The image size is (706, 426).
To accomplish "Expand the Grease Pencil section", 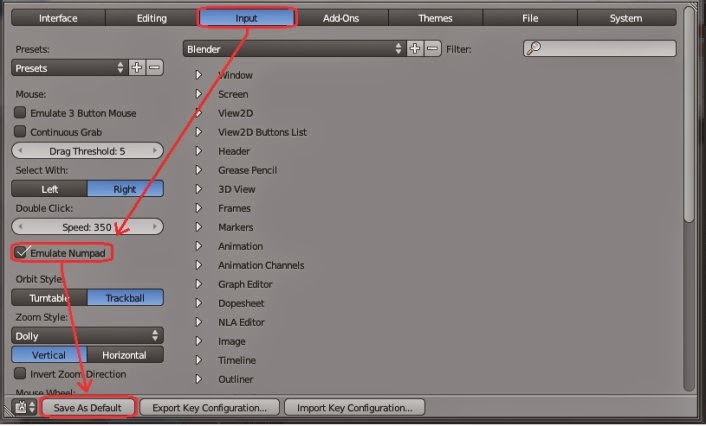I will click(198, 170).
